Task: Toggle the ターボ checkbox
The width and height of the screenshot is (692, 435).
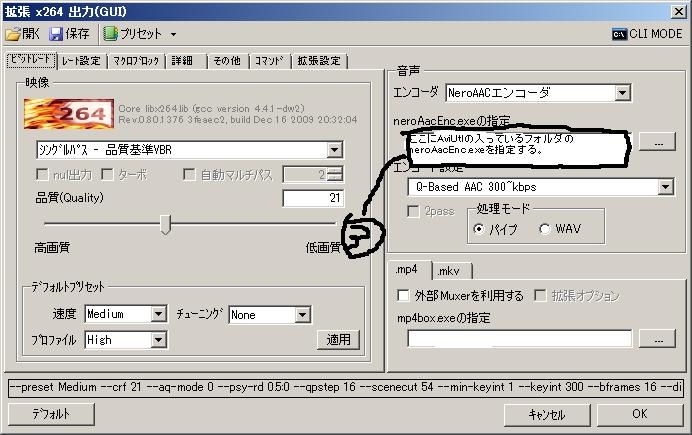Action: tap(107, 175)
